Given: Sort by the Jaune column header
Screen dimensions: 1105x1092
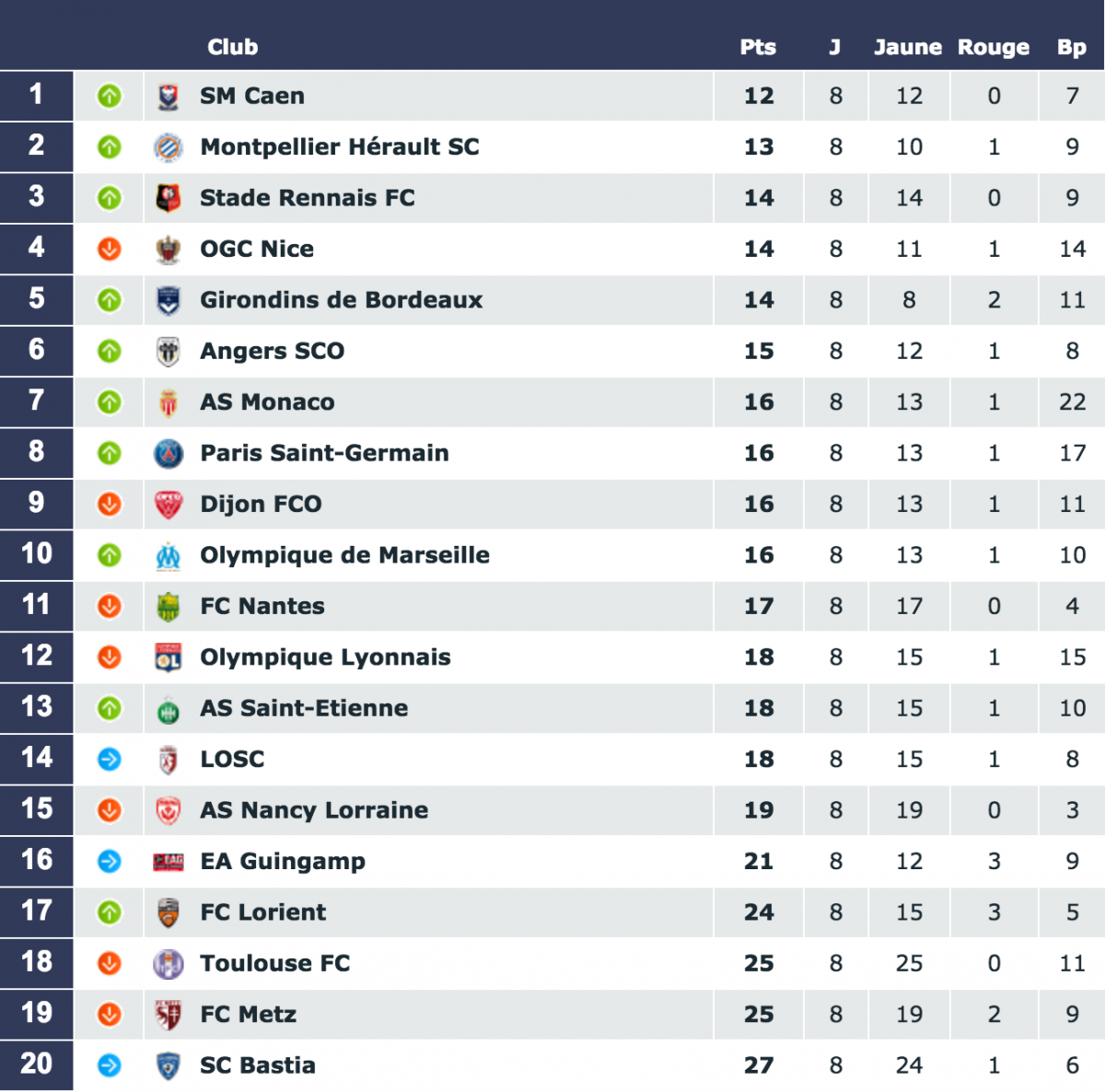Looking at the screenshot, I should coord(908,47).
